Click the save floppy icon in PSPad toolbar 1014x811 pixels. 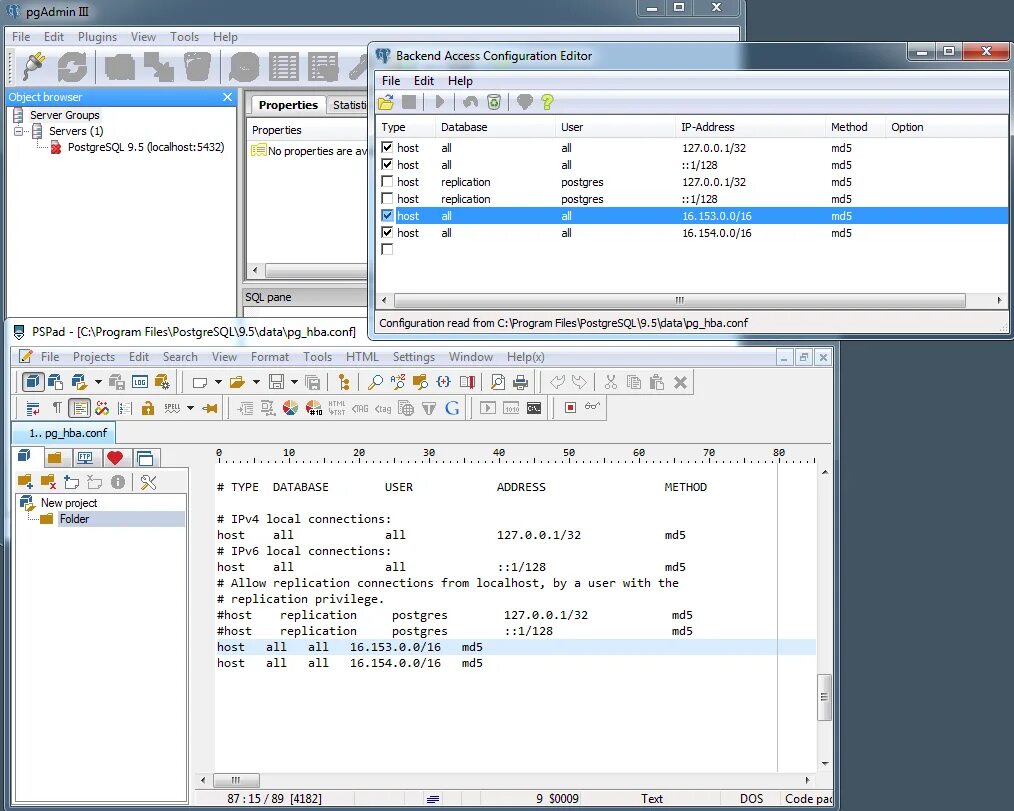(x=276, y=382)
